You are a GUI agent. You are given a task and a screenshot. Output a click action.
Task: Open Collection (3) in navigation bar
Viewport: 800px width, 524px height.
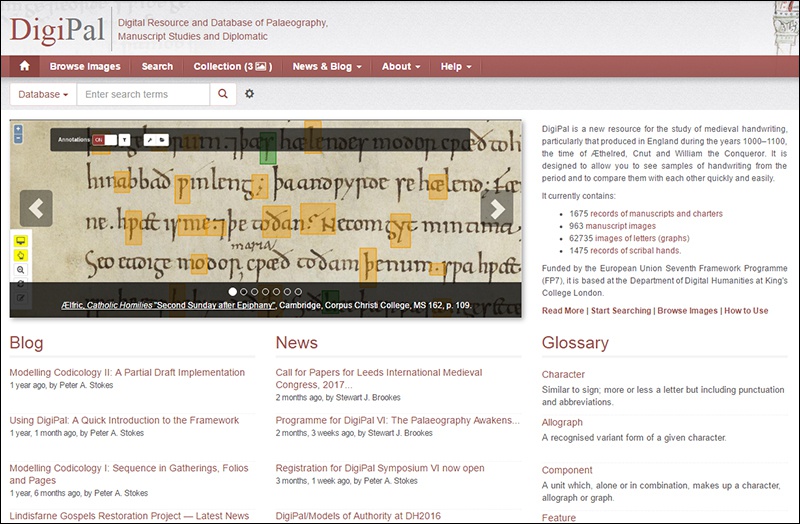pos(233,66)
